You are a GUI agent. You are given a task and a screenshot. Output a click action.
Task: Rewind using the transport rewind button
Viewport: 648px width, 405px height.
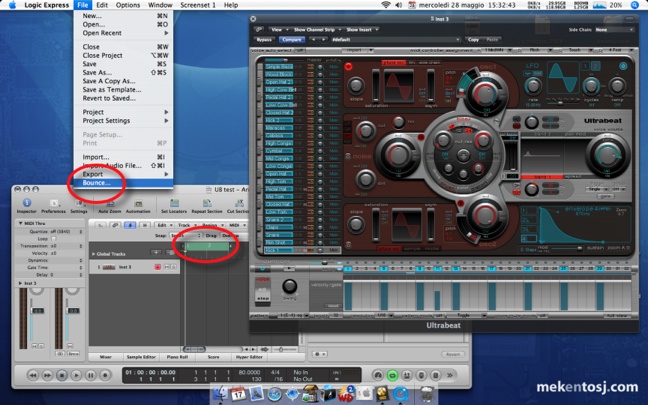click(33, 375)
